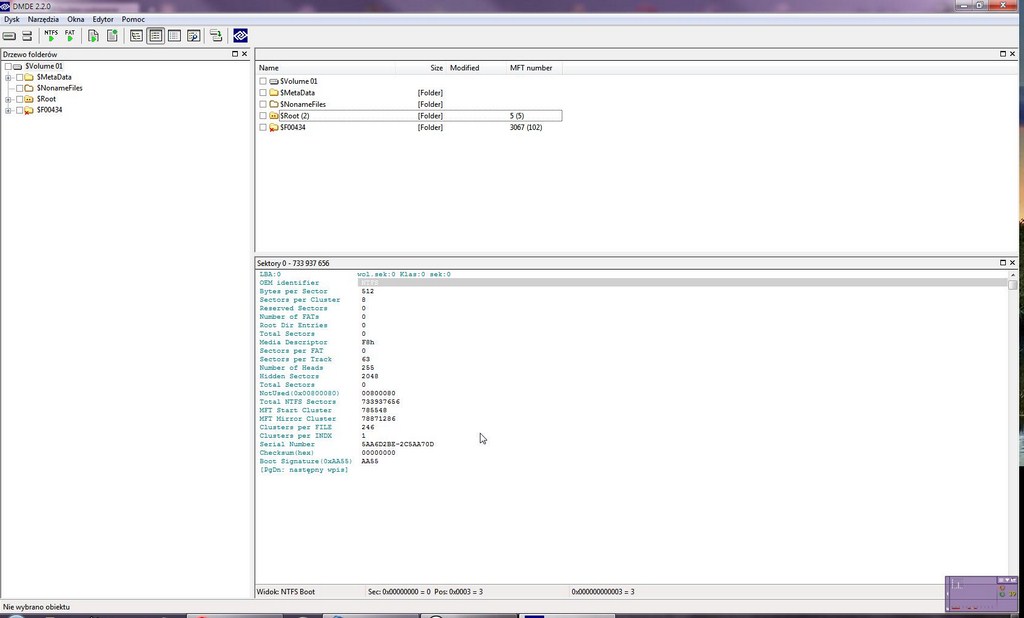Click the Total NTFS Sectors value 733937656
The width and height of the screenshot is (1024, 618).
(x=381, y=402)
